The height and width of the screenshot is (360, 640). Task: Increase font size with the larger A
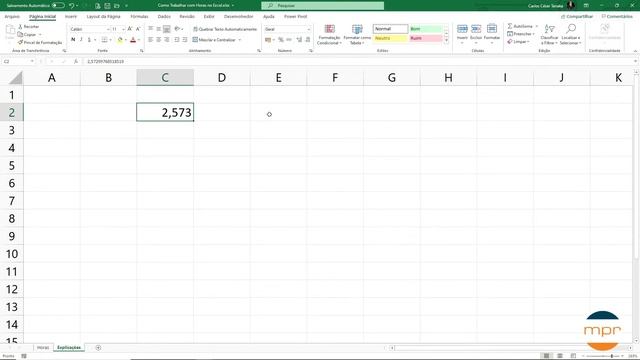pos(130,29)
